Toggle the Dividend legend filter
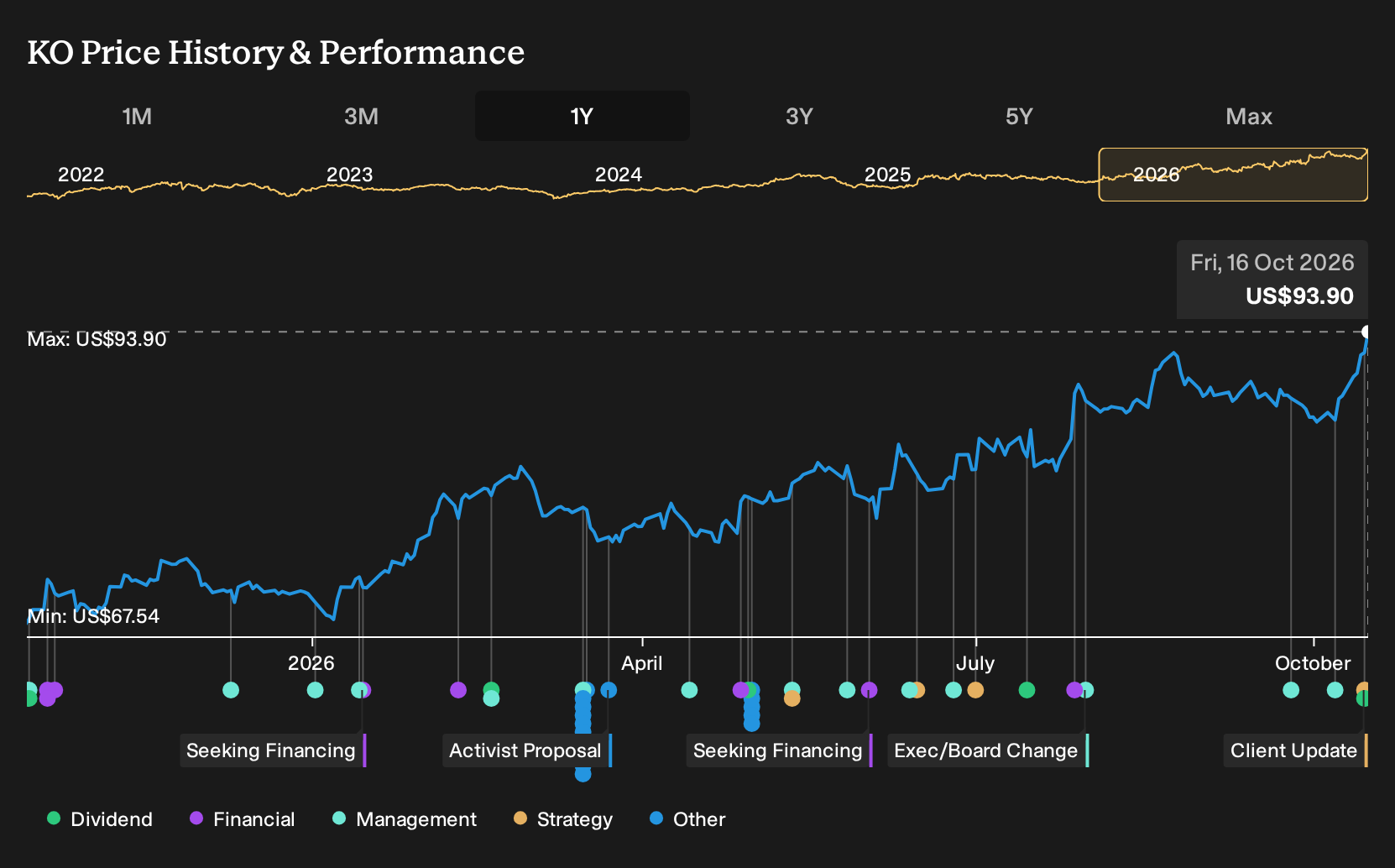Image resolution: width=1395 pixels, height=868 pixels. (x=100, y=819)
